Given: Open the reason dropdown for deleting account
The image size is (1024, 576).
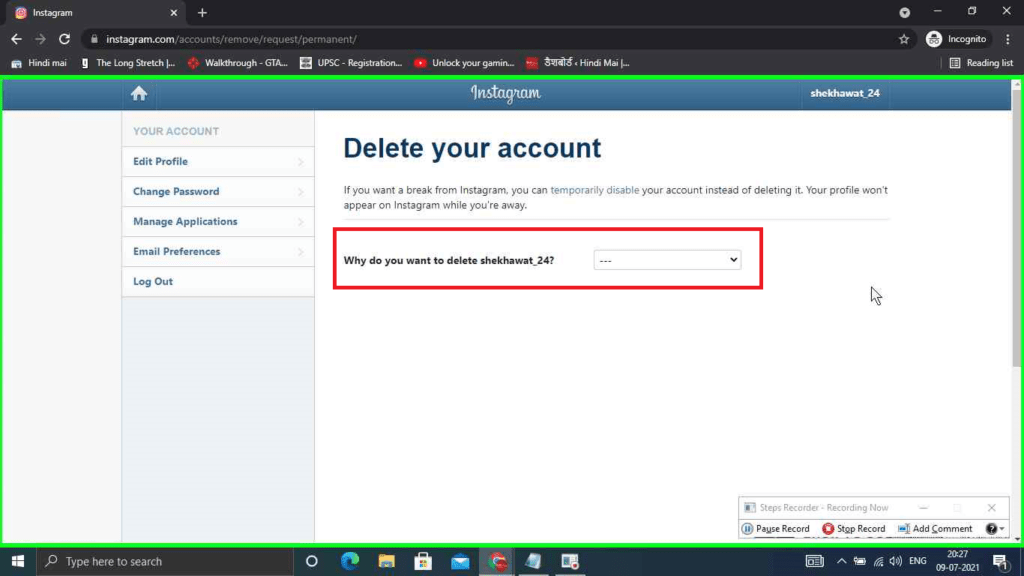Looking at the screenshot, I should click(667, 260).
